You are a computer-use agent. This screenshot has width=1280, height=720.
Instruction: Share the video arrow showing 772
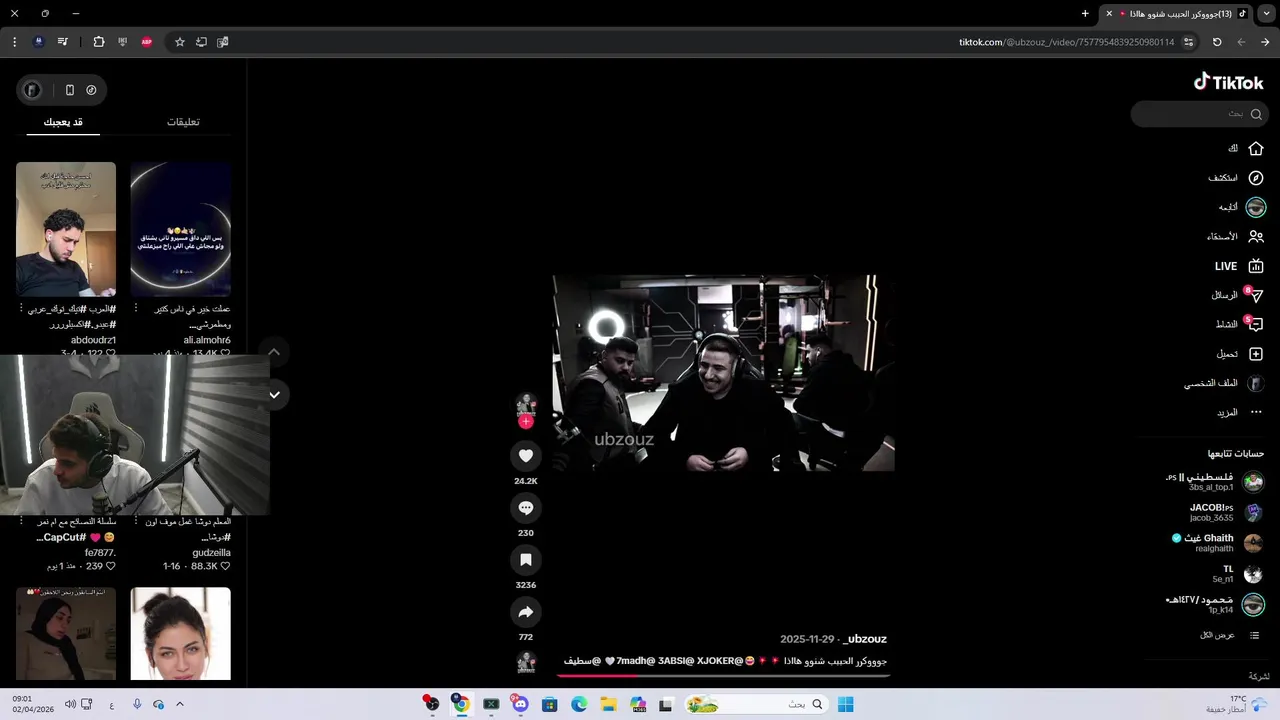pos(526,612)
